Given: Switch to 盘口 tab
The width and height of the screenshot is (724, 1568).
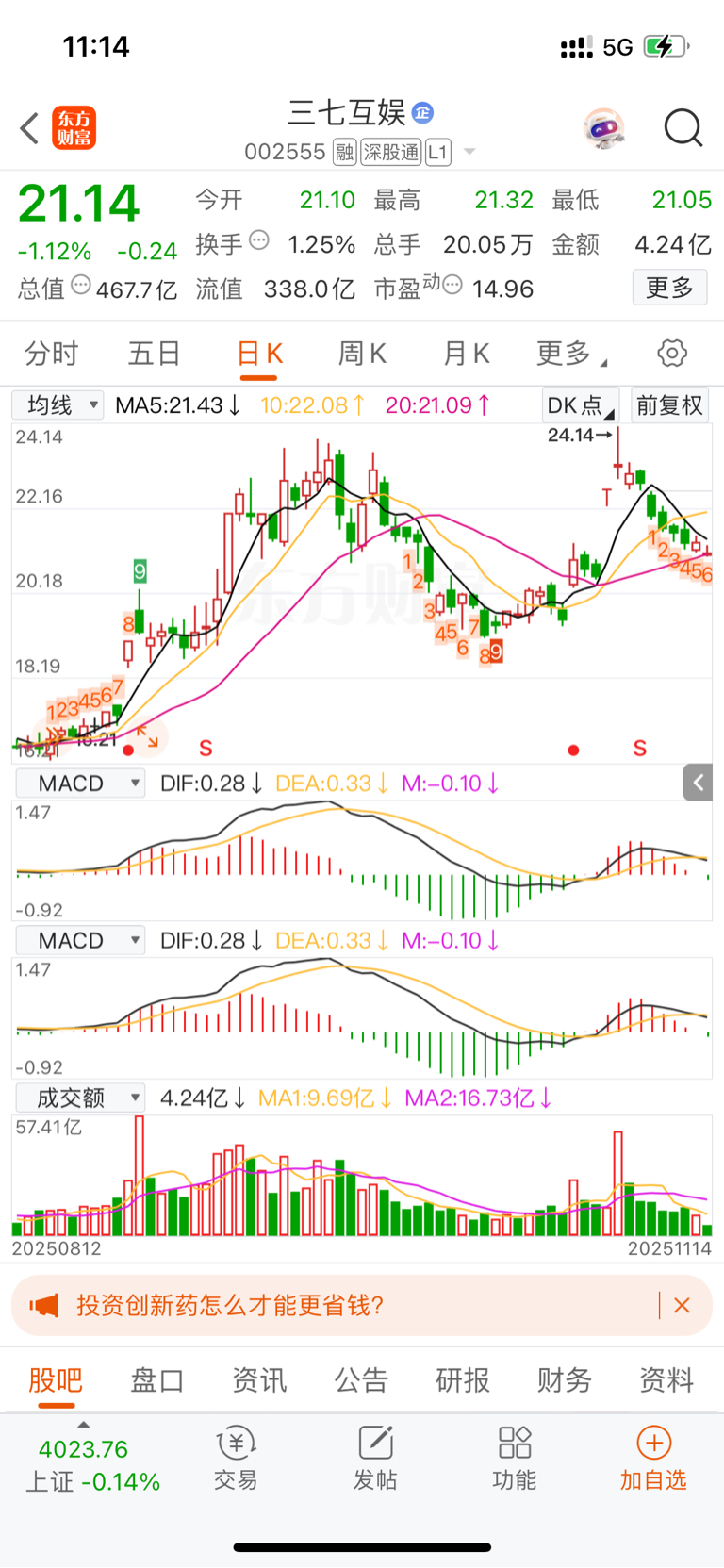Looking at the screenshot, I should [x=156, y=1380].
